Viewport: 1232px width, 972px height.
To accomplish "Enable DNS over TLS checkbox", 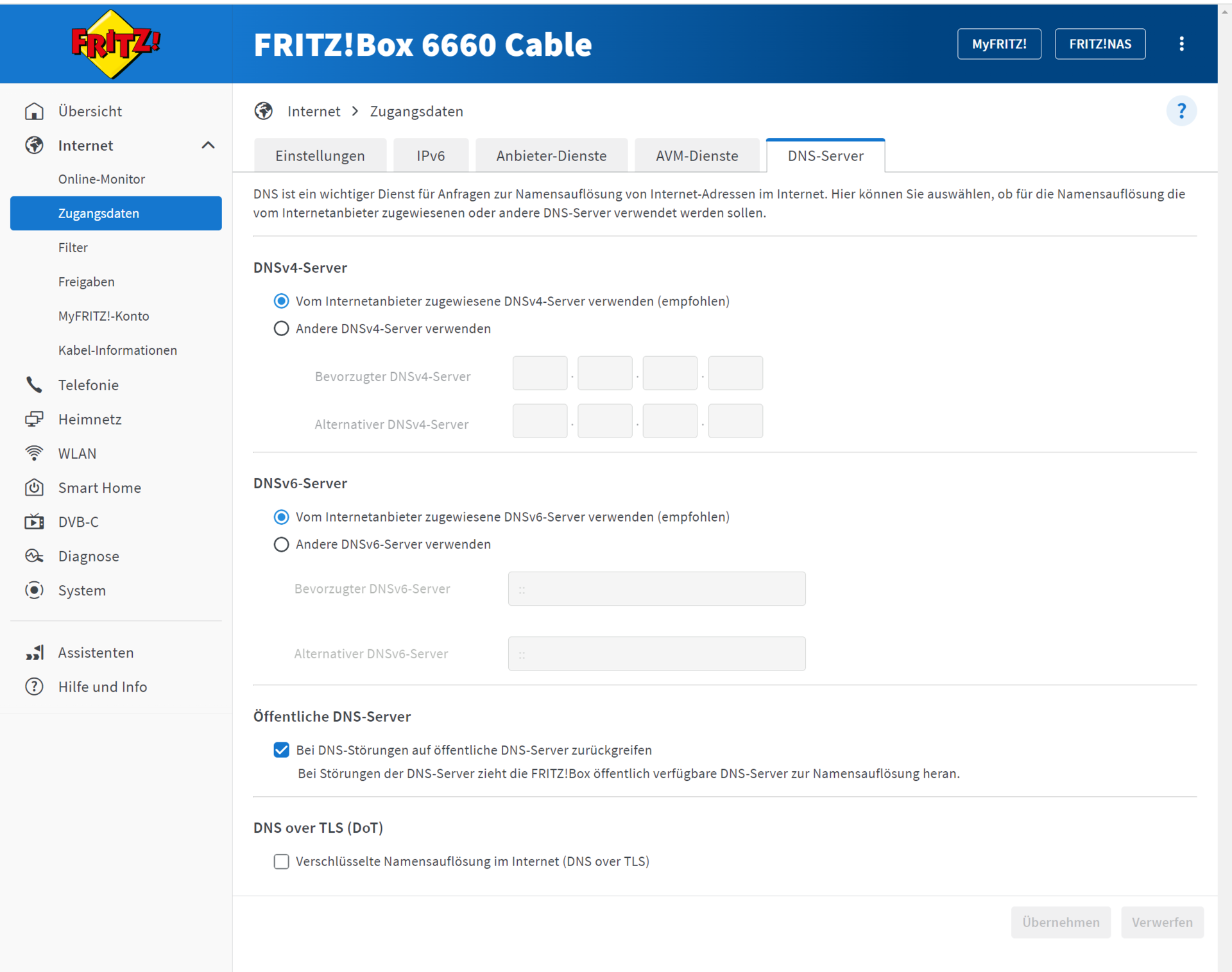I will click(281, 861).
